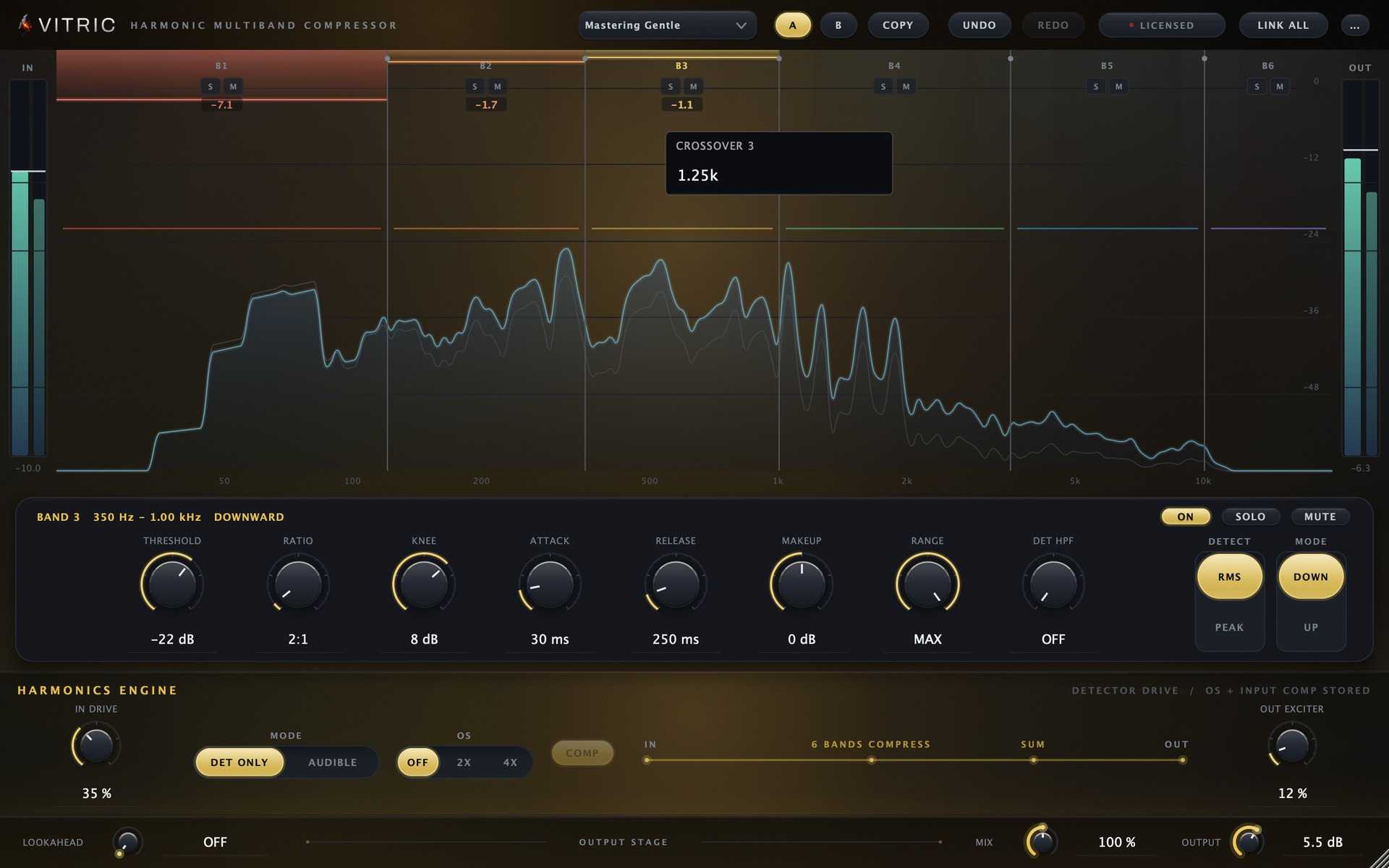This screenshot has height=868, width=1389.
Task: Click the Knee knob
Action: coord(424,583)
